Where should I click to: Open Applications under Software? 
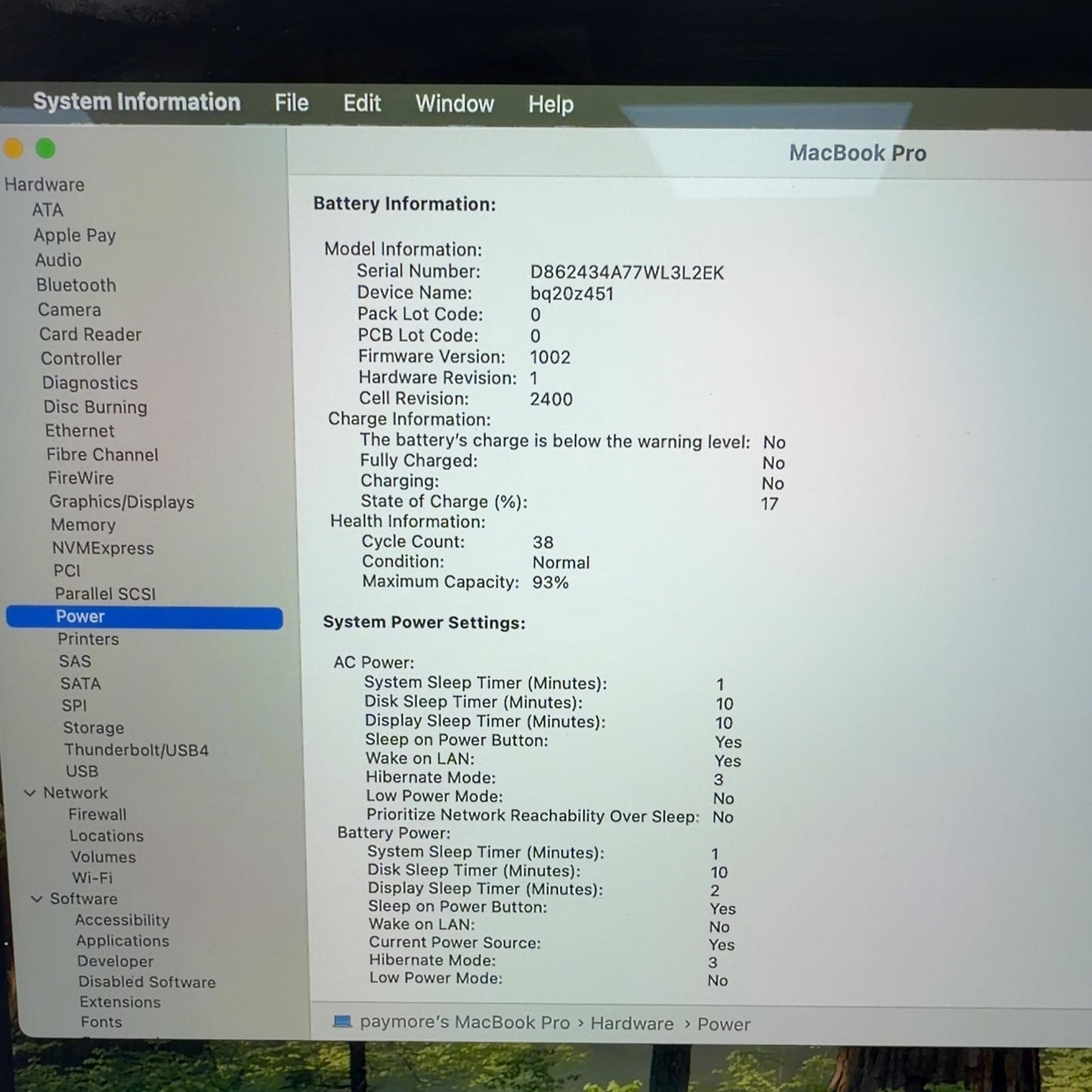(x=122, y=941)
